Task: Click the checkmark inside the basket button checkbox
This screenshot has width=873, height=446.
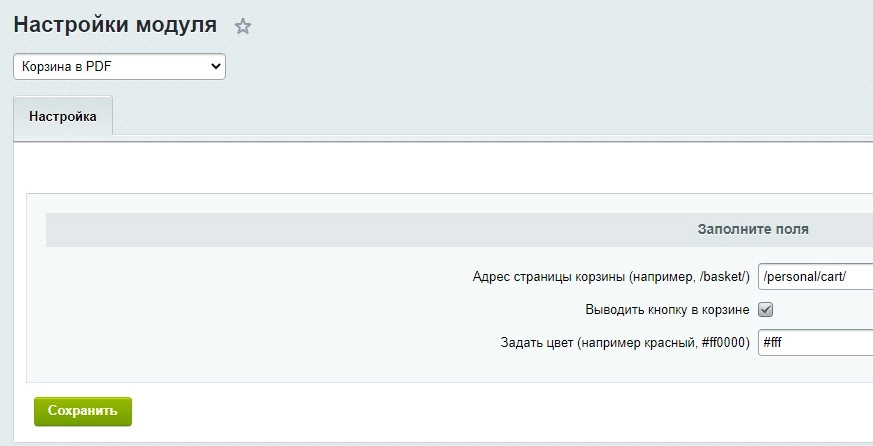Action: click(x=766, y=310)
